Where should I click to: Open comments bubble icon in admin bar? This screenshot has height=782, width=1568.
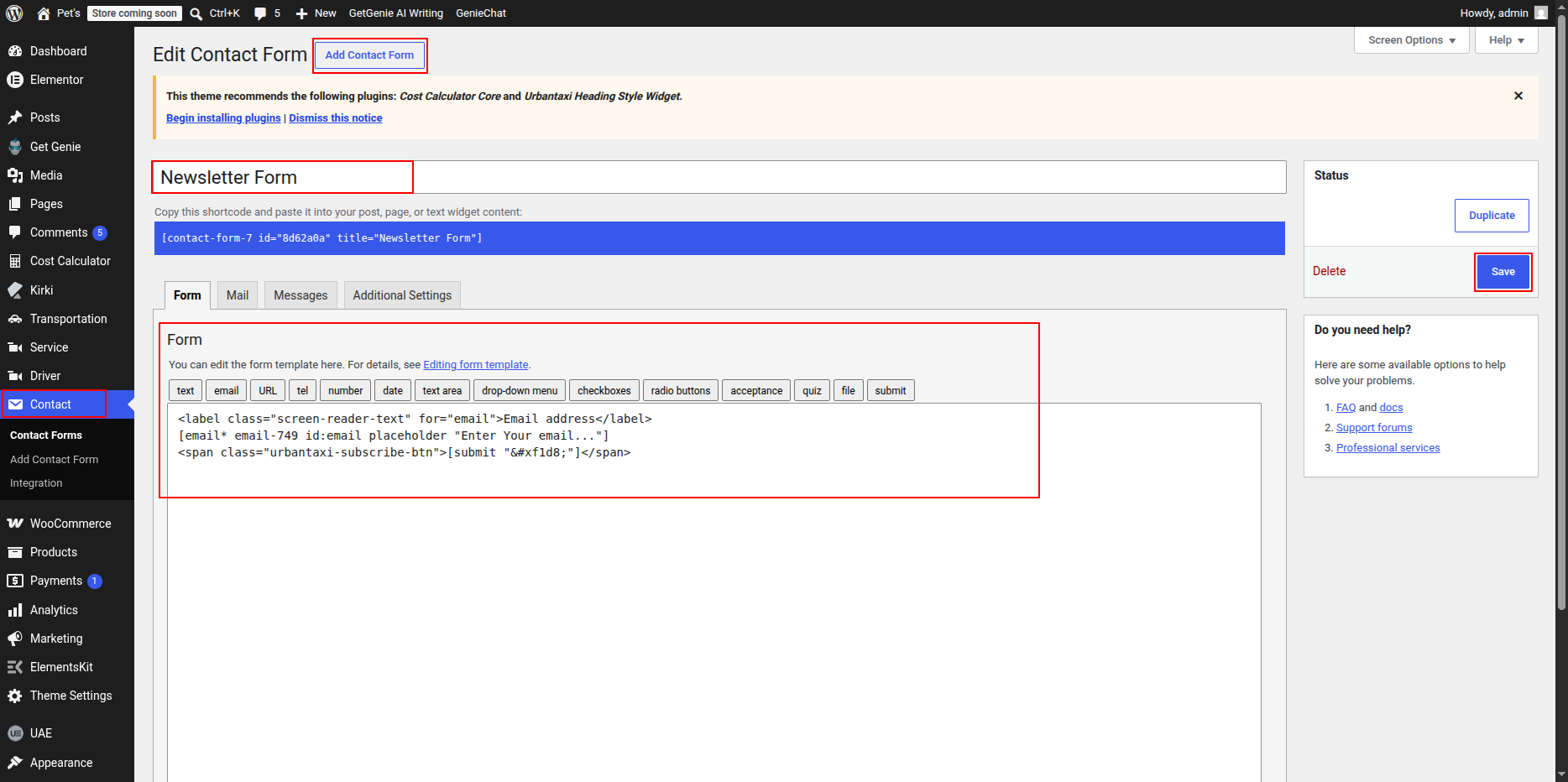260,13
